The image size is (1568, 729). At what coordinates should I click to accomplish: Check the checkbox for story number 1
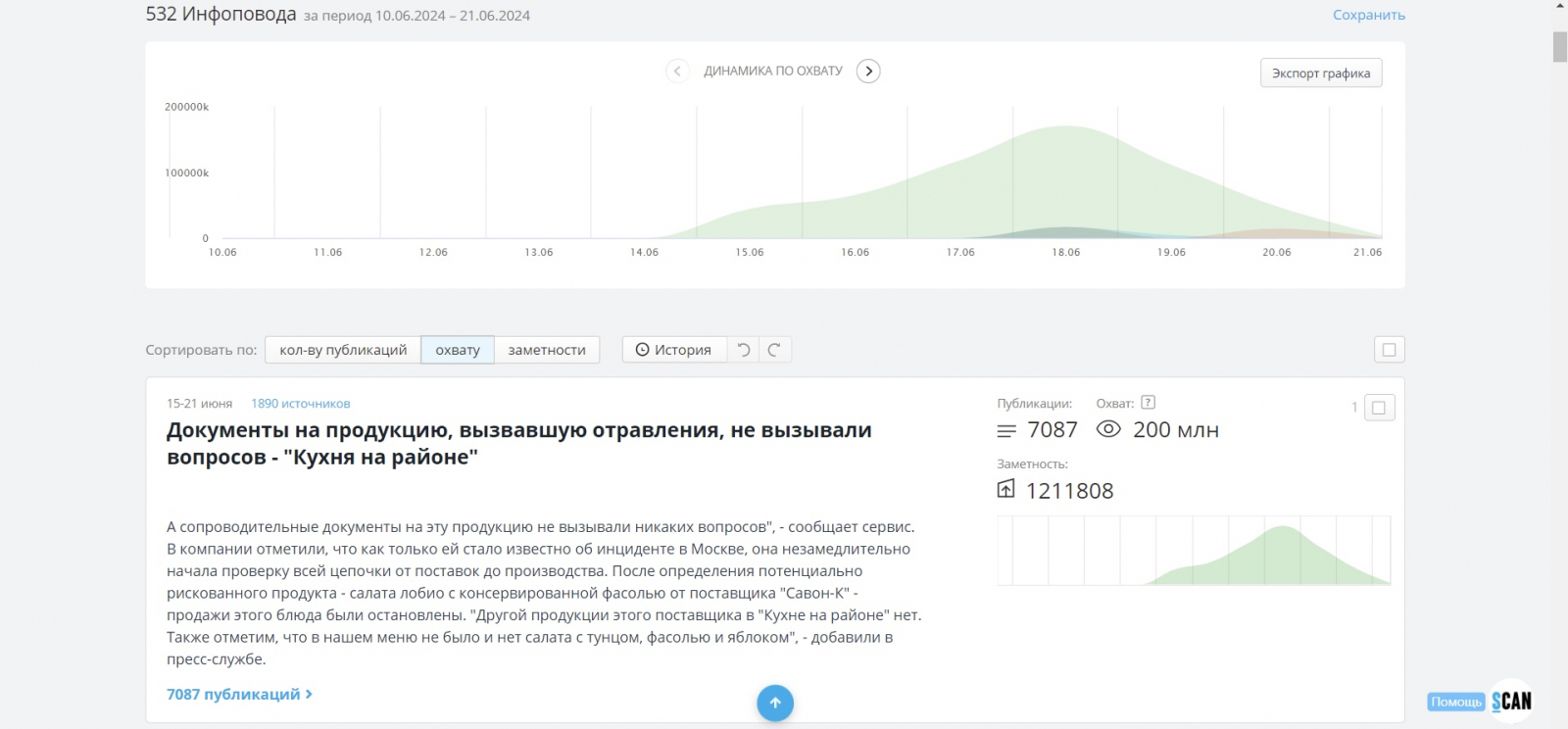1379,408
